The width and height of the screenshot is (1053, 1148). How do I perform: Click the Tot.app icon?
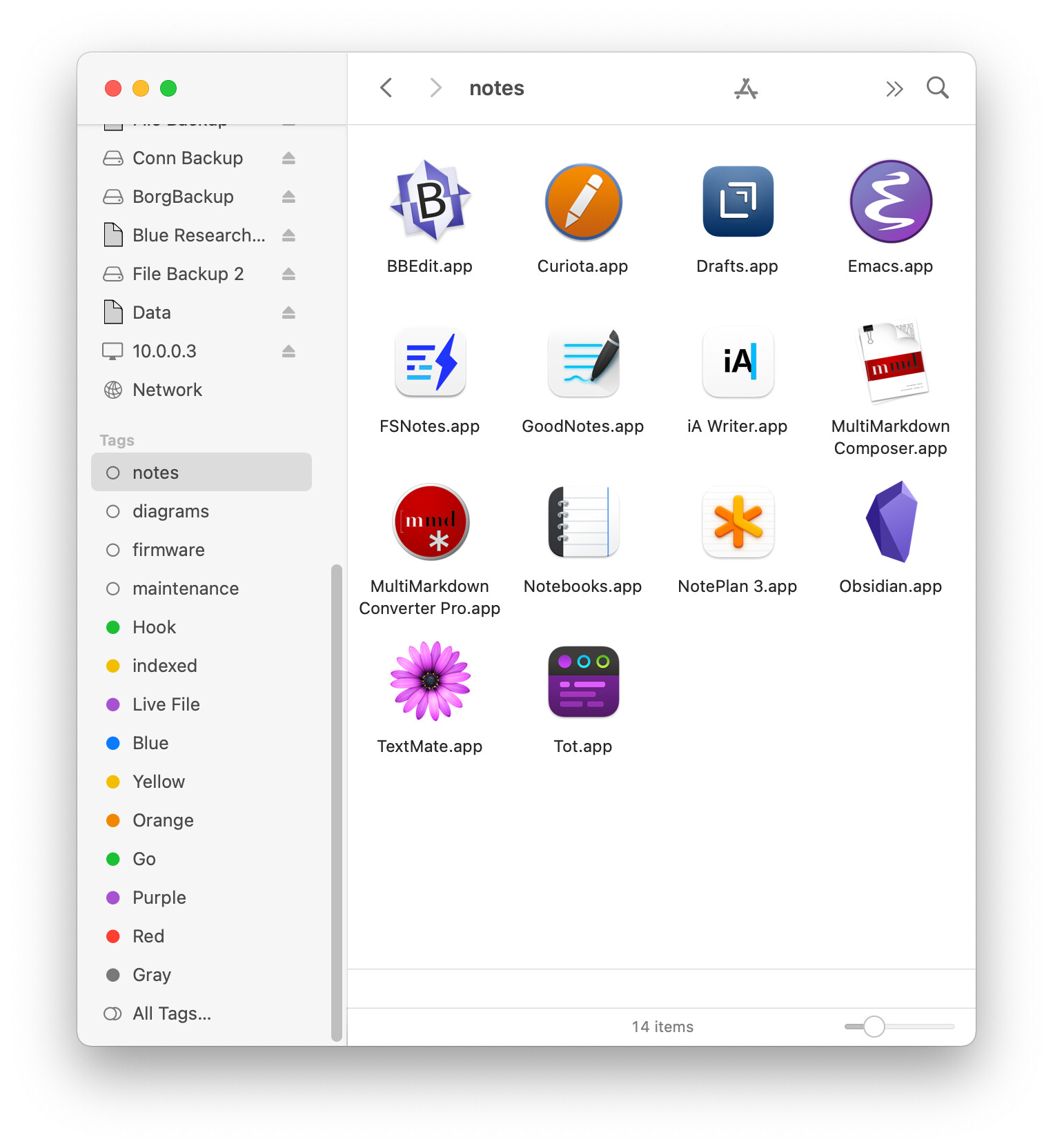pyautogui.click(x=583, y=682)
